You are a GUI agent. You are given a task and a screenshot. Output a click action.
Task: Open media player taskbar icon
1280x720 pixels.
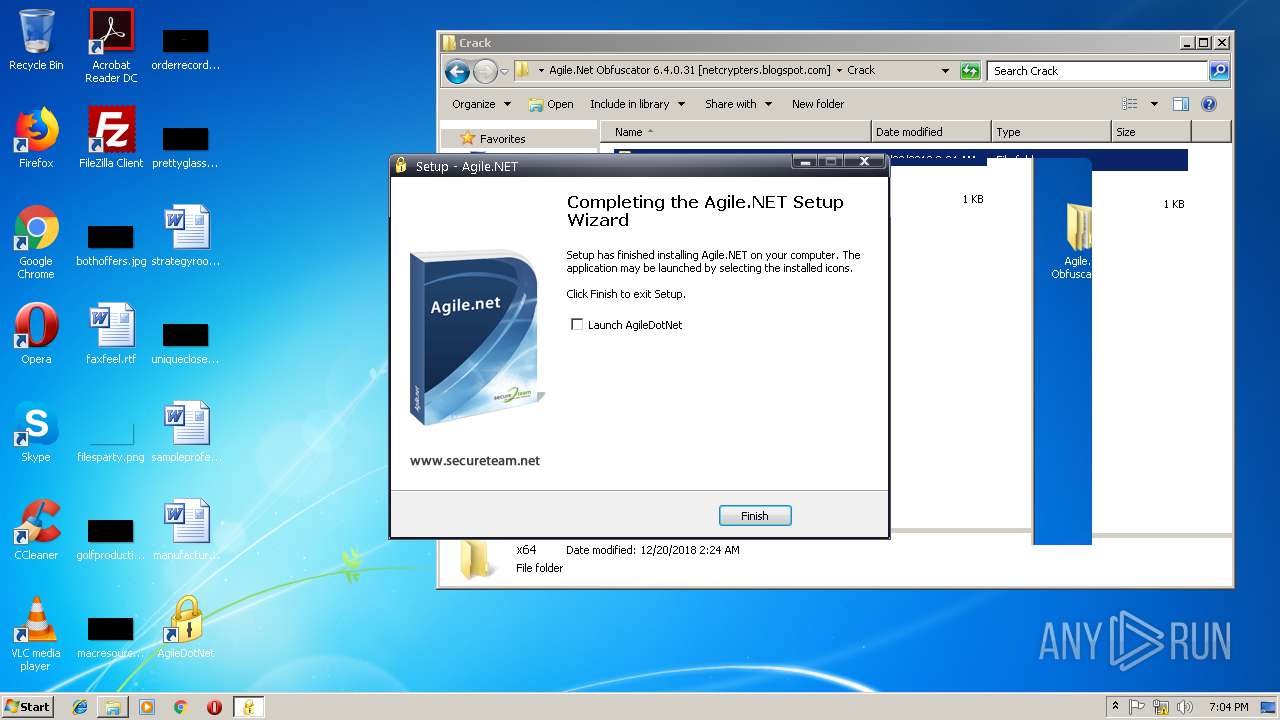(x=147, y=707)
